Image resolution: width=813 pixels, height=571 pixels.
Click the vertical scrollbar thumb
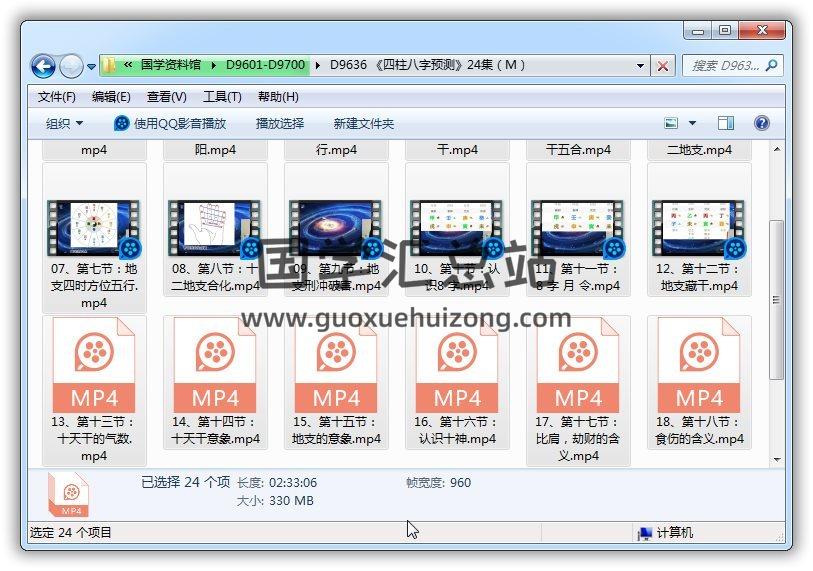point(776,300)
